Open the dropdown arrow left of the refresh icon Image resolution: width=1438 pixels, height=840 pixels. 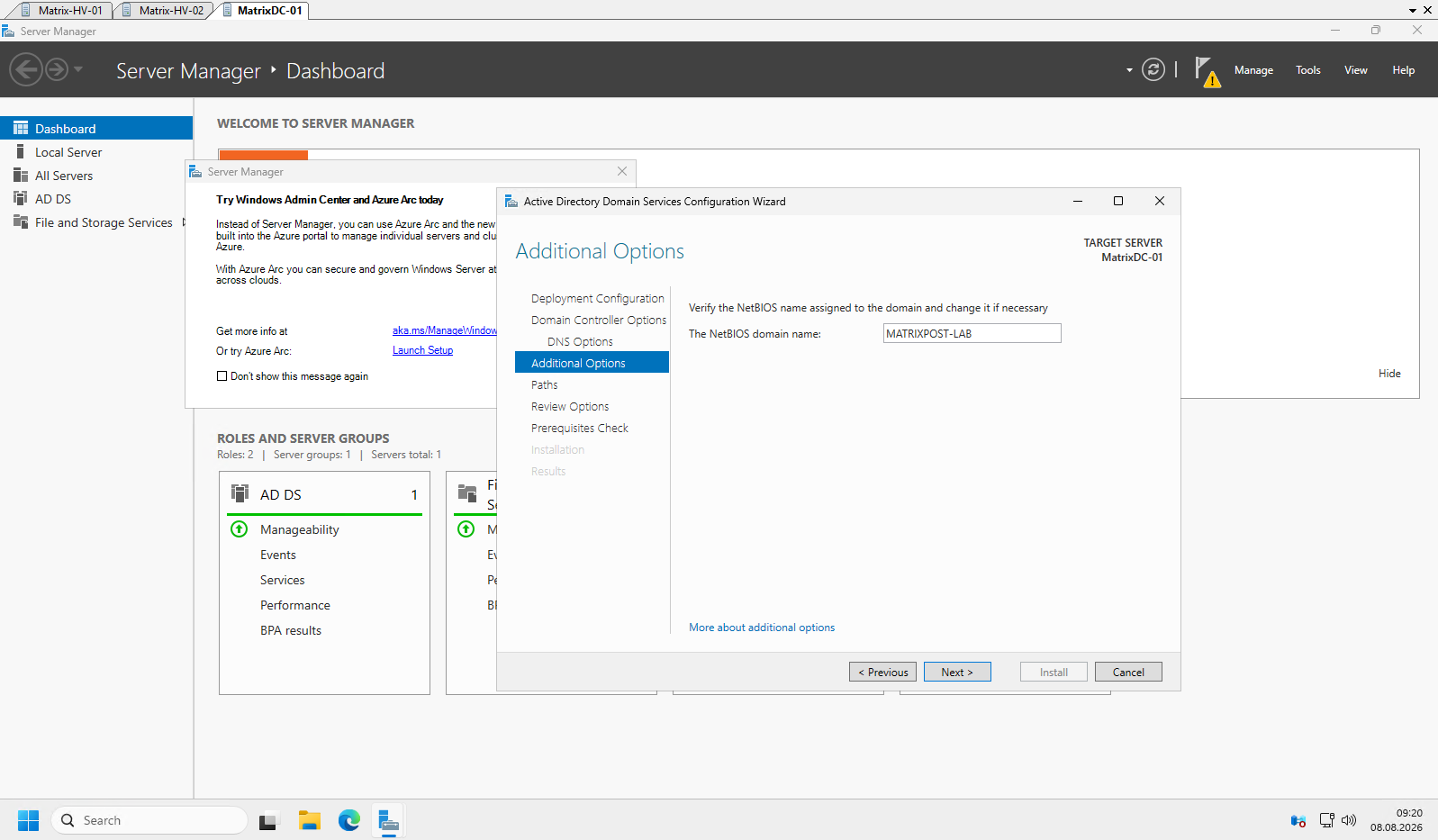coord(1129,70)
